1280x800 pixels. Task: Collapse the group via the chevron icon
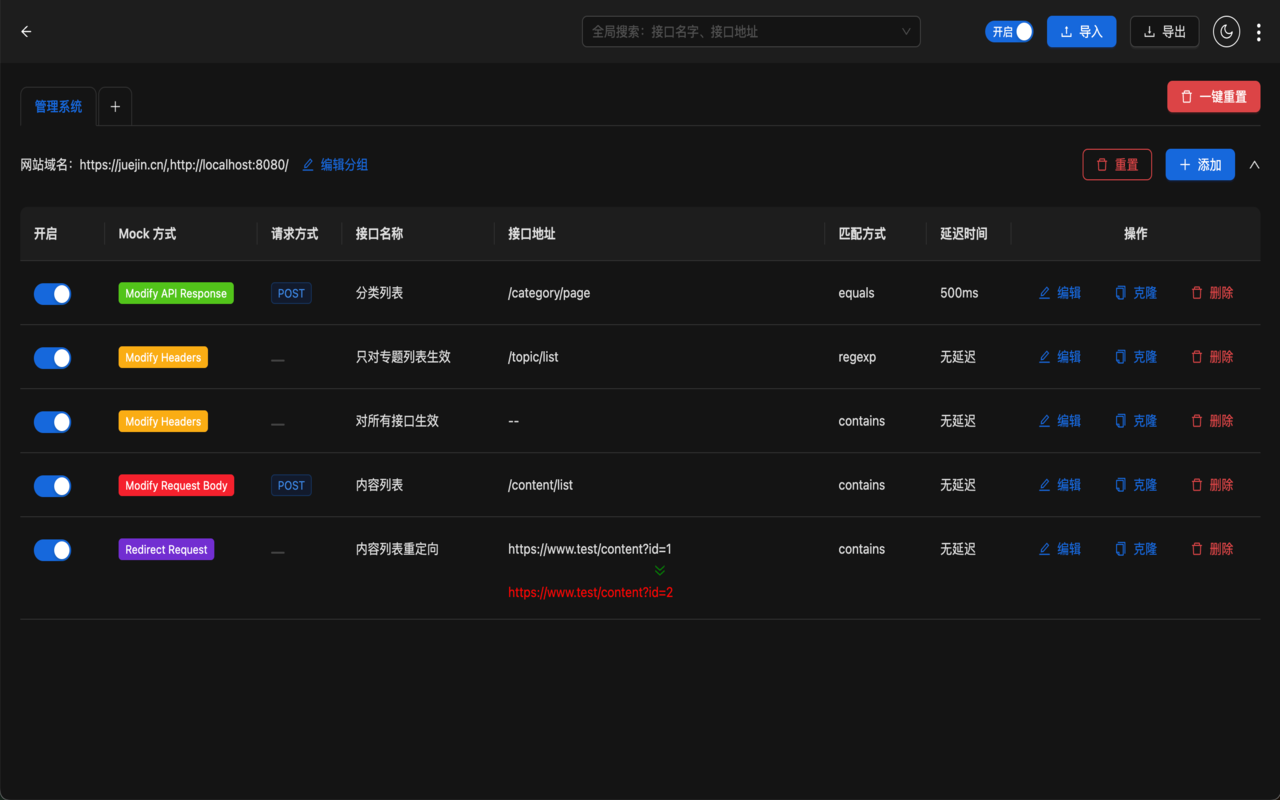(x=1255, y=164)
